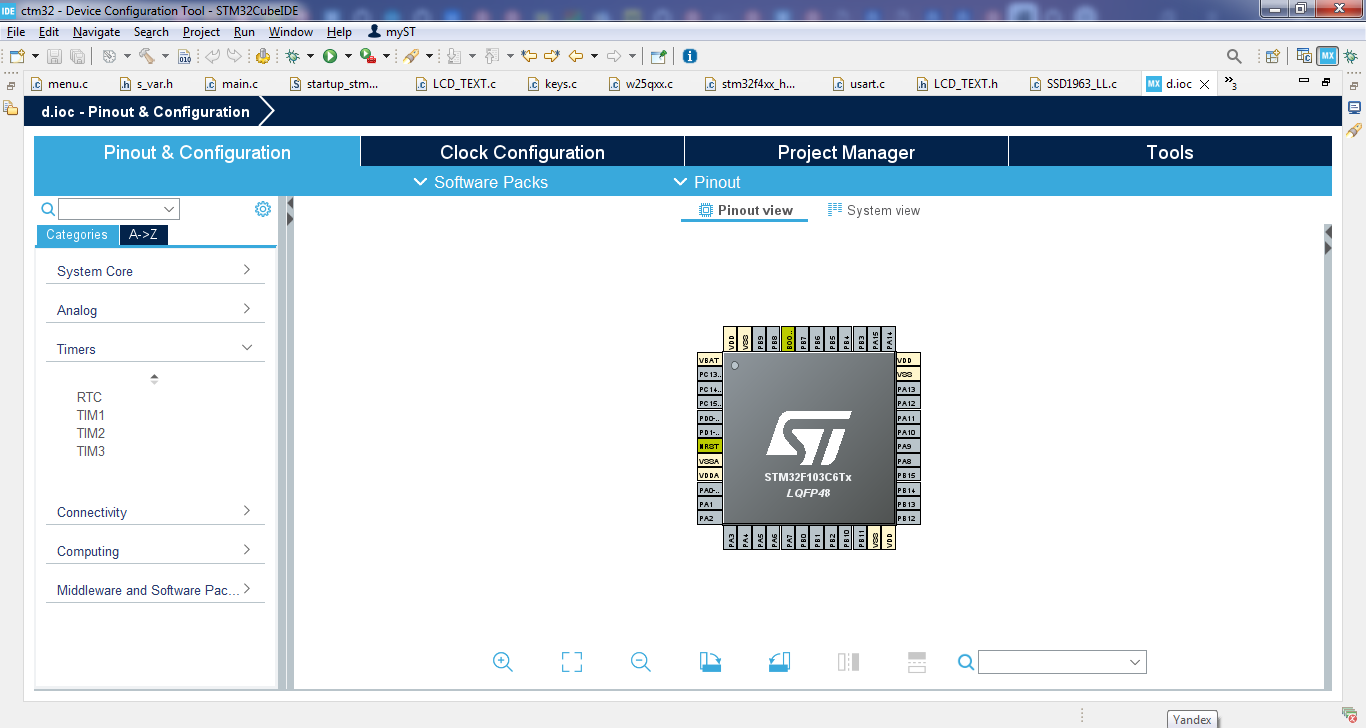Rotate the chip clockwise icon

click(x=710, y=661)
